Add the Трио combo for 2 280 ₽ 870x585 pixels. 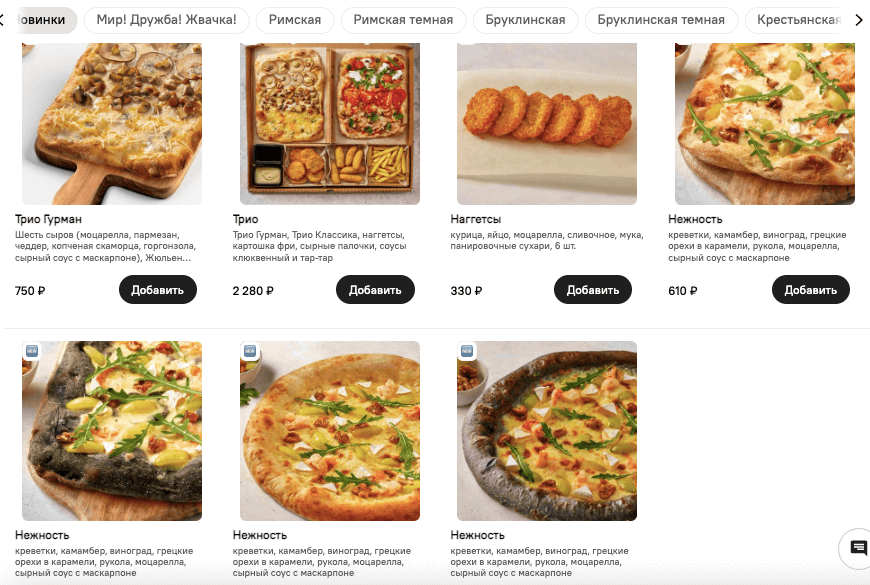pyautogui.click(x=375, y=289)
